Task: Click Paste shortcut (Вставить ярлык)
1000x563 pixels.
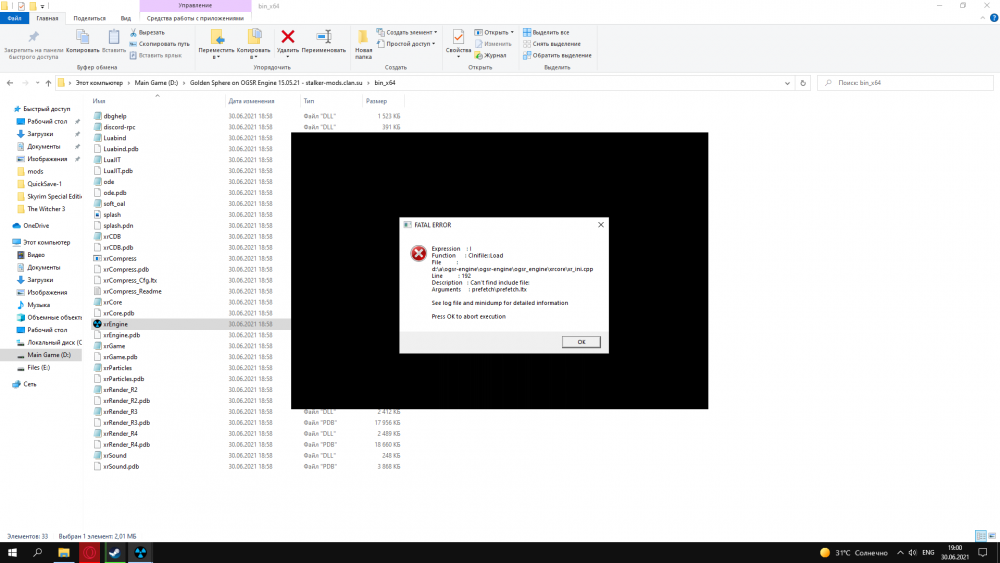Action: point(156,55)
